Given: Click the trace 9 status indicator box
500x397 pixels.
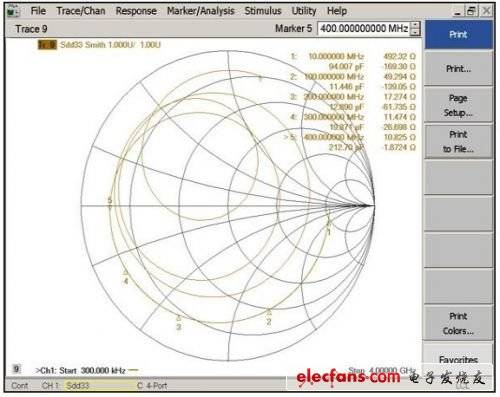Looking at the screenshot, I should [x=16, y=369].
